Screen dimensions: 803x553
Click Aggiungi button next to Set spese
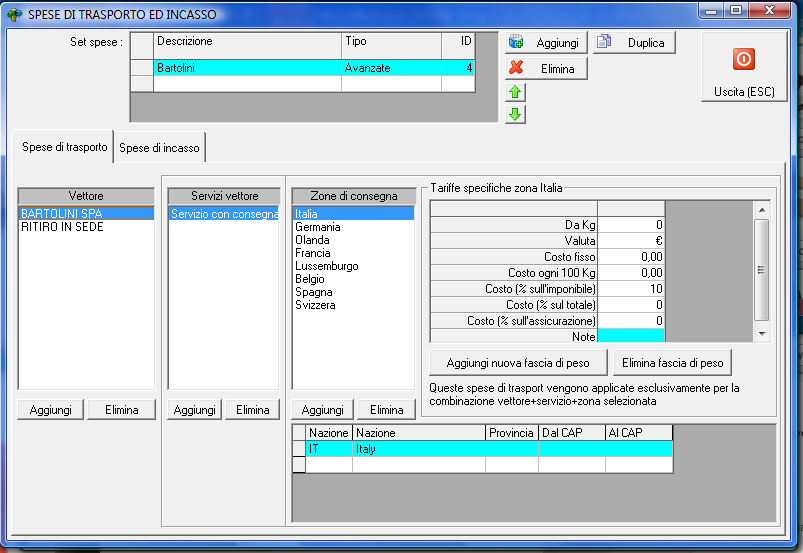click(x=545, y=43)
